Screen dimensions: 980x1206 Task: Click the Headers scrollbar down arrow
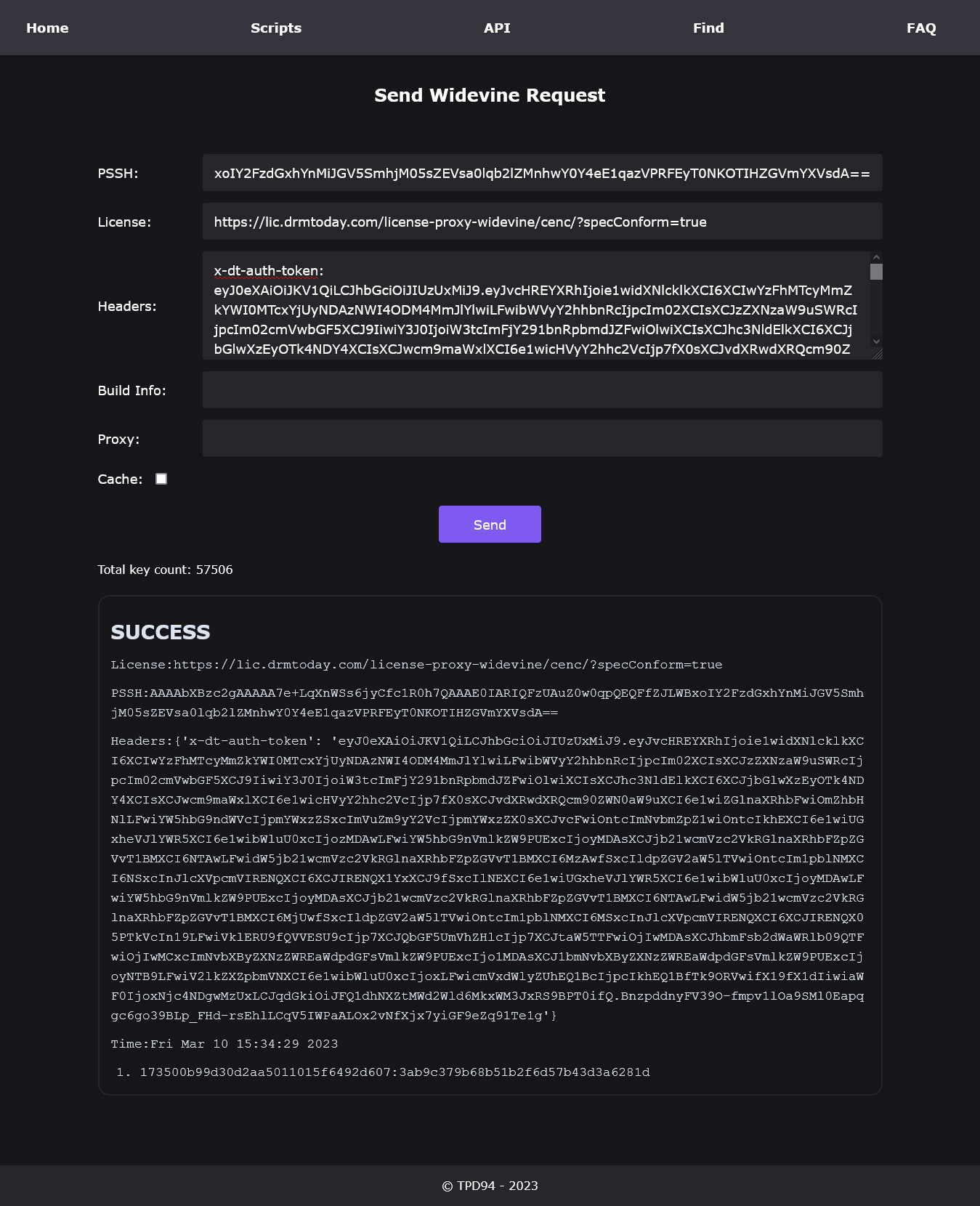coord(876,341)
